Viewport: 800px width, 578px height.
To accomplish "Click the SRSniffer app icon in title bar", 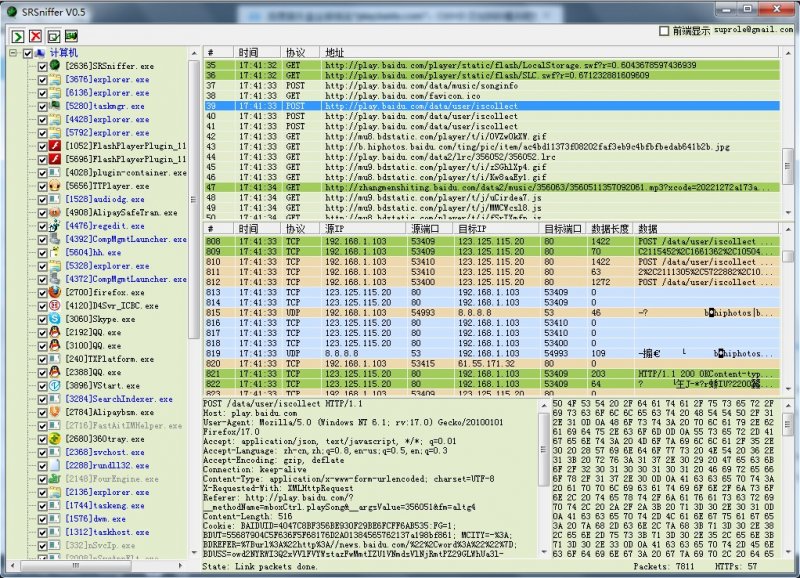I will pyautogui.click(x=12, y=11).
